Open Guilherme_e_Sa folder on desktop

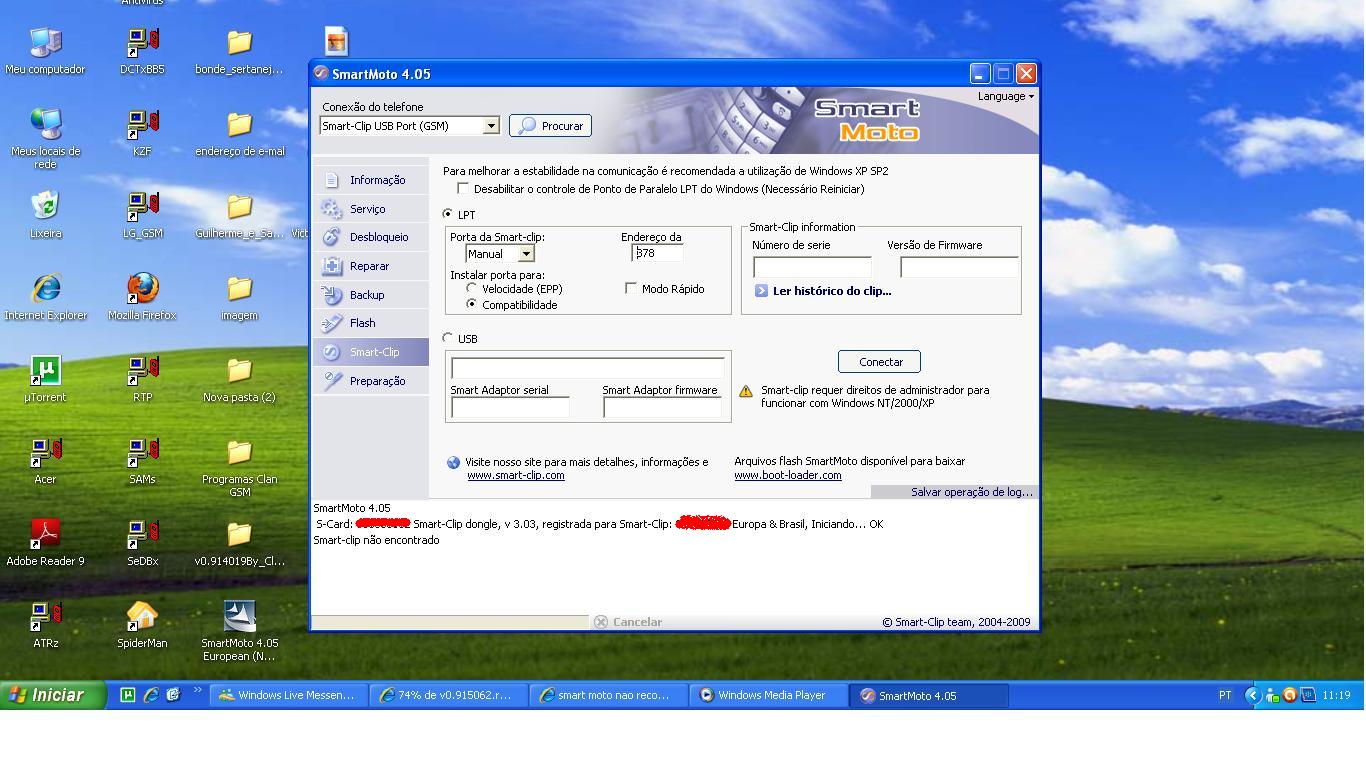(239, 215)
